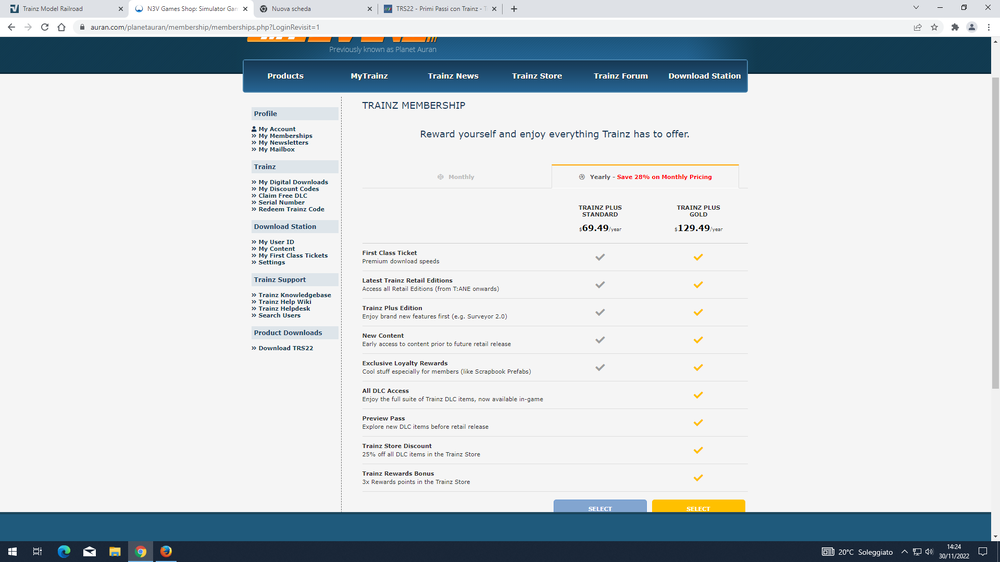Reload the page with the refresh icon
Image resolution: width=1000 pixels, height=562 pixels.
click(45, 27)
